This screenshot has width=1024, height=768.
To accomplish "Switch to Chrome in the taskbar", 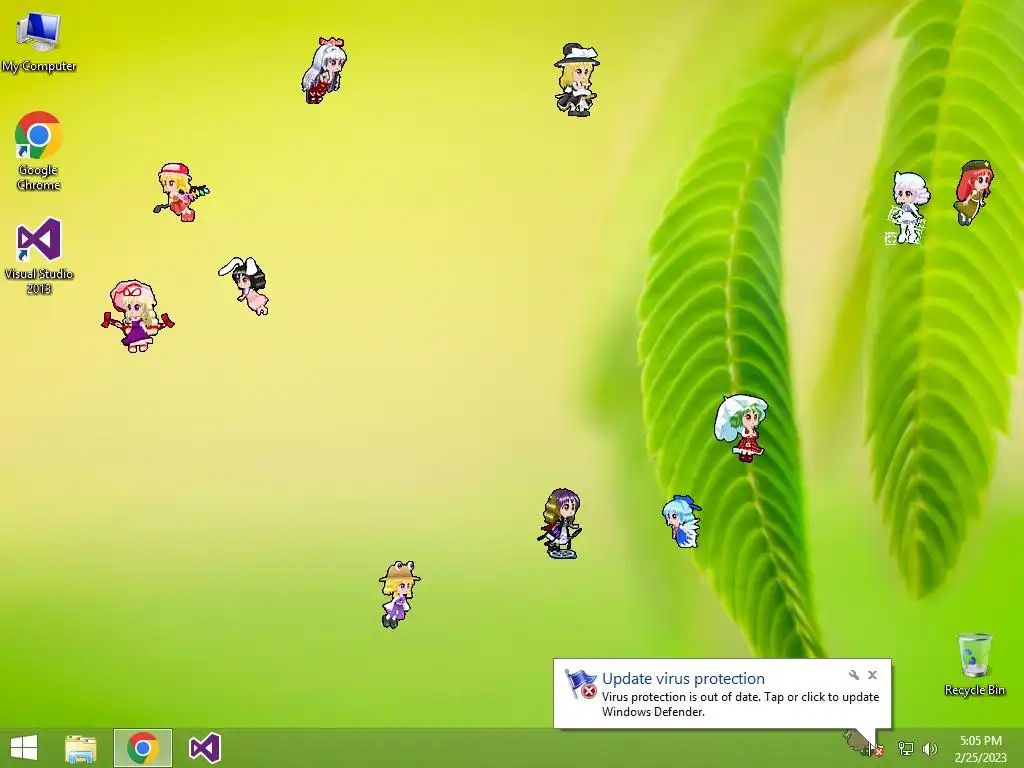I will 143,748.
